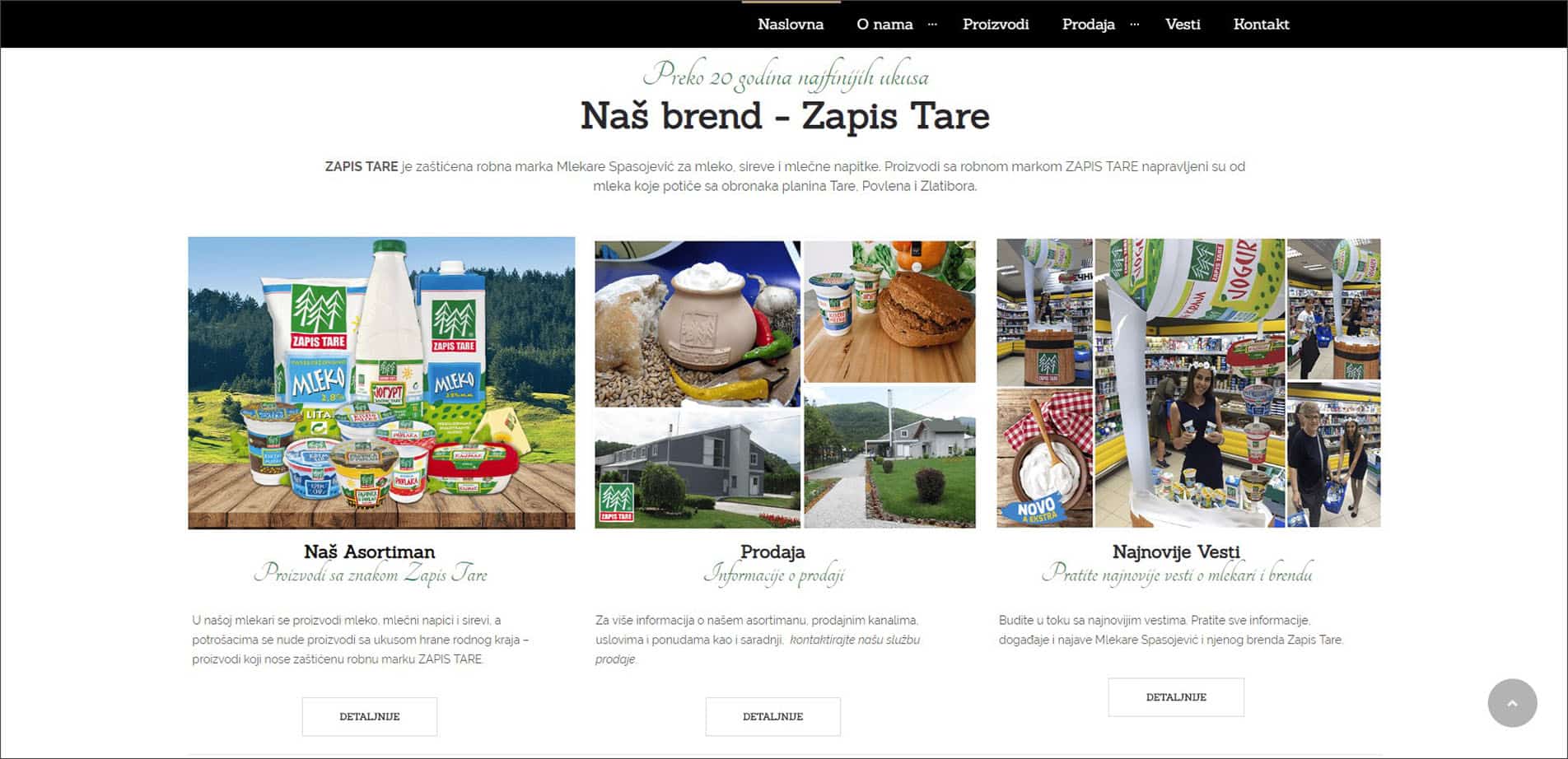Image resolution: width=1568 pixels, height=759 pixels.
Task: Open the Kontakt page
Action: [x=1261, y=25]
